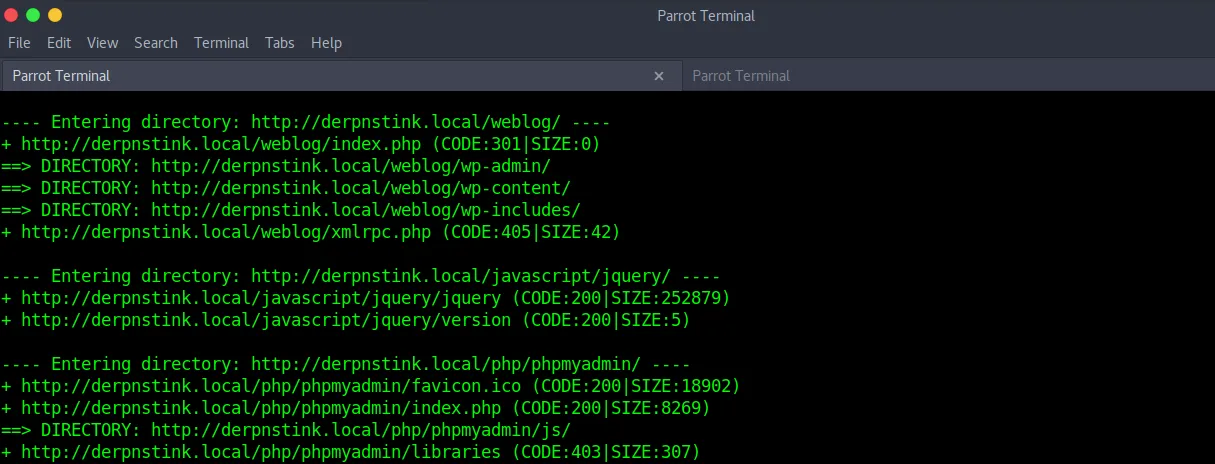The image size is (1215, 464).
Task: Open the View menu
Action: point(102,43)
